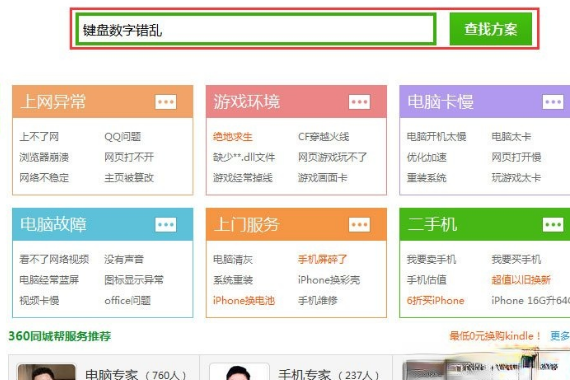
Task: Open 系统重装 service link
Action: [x=233, y=280]
